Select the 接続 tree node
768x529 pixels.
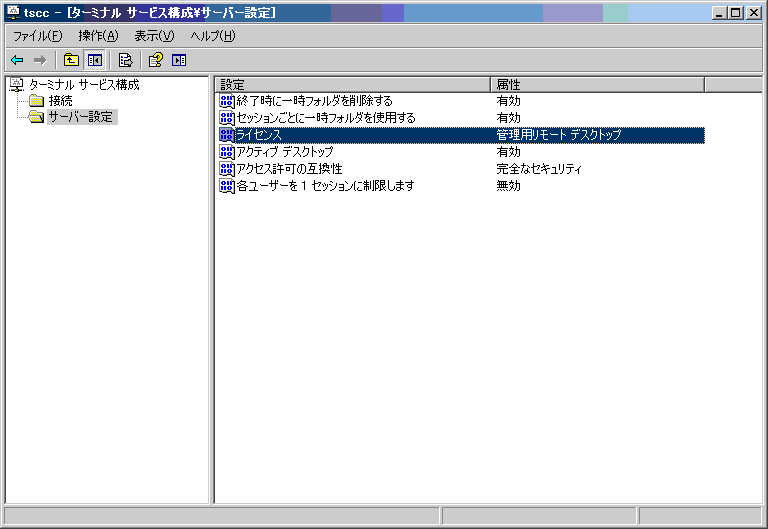[x=60, y=101]
